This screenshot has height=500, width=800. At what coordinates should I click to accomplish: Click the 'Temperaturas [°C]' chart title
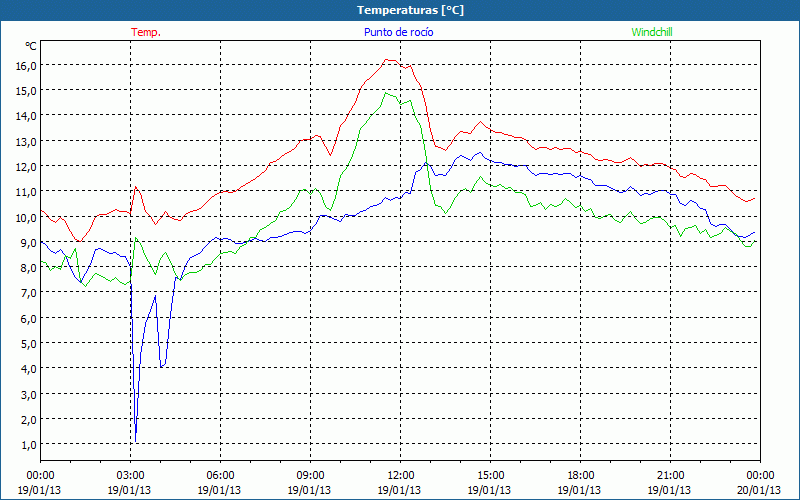click(410, 10)
